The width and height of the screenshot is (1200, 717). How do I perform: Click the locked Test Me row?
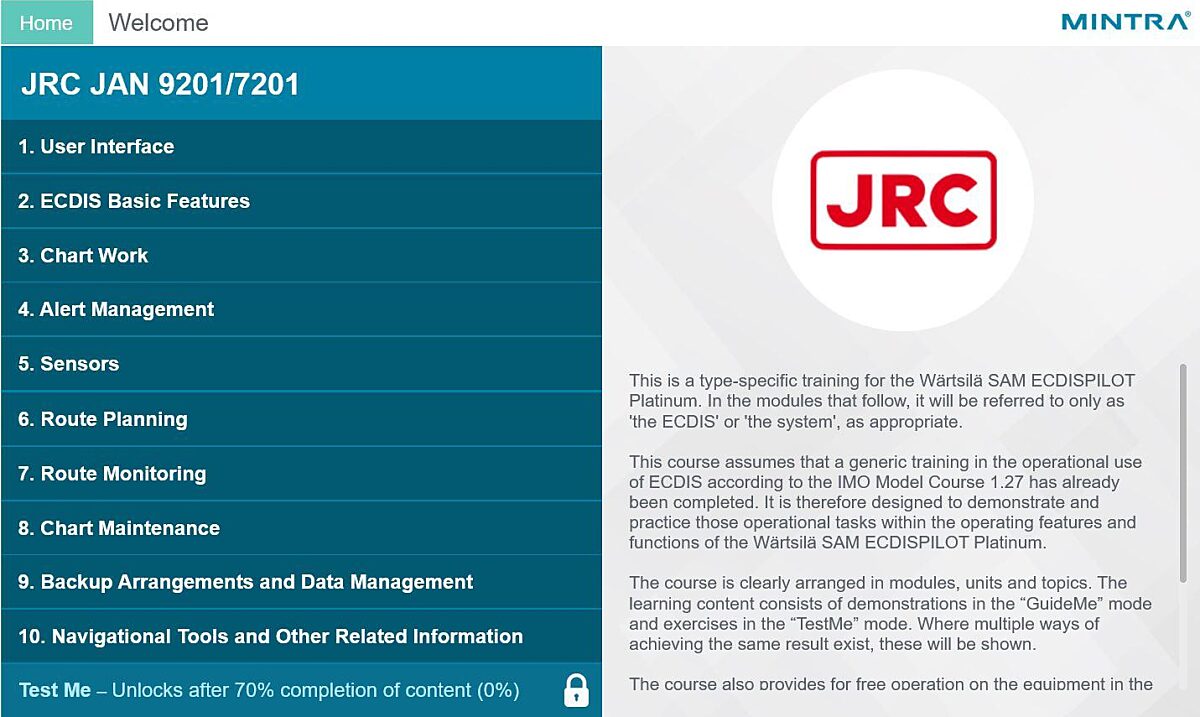300,690
